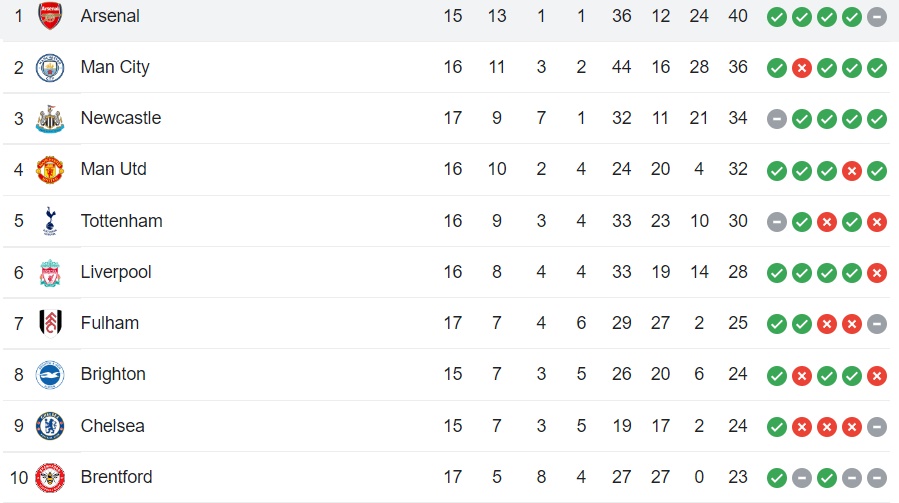Select the Man Utd club logo
The image size is (899, 503).
point(50,170)
